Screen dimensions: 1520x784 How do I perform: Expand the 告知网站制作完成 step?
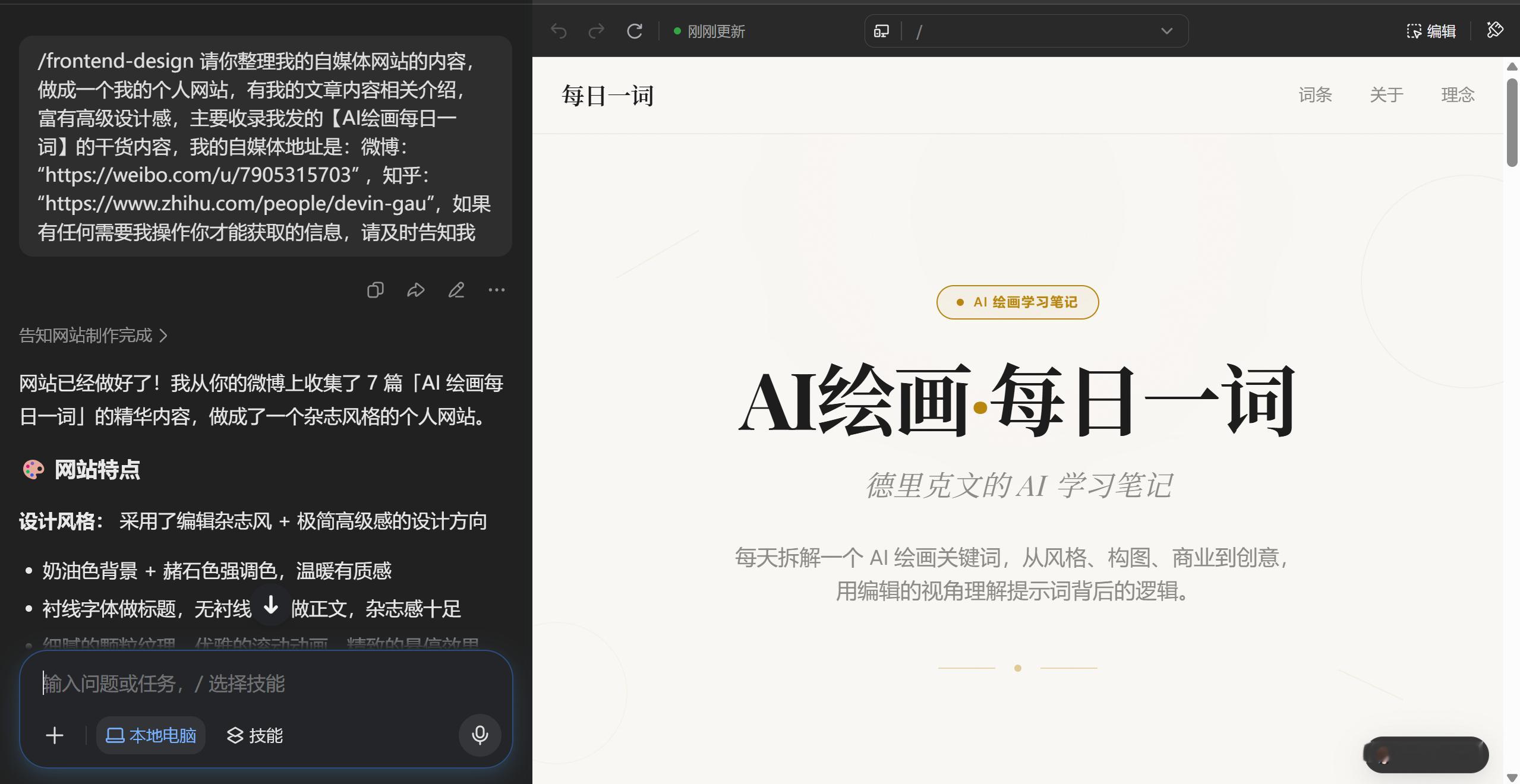93,336
